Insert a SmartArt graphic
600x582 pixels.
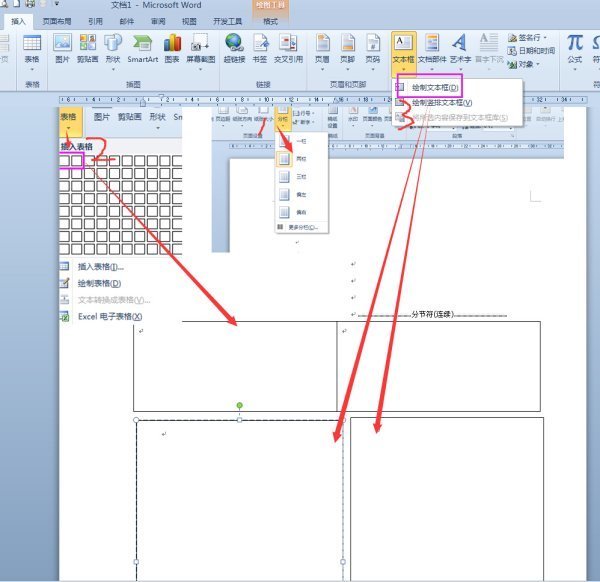[142, 48]
